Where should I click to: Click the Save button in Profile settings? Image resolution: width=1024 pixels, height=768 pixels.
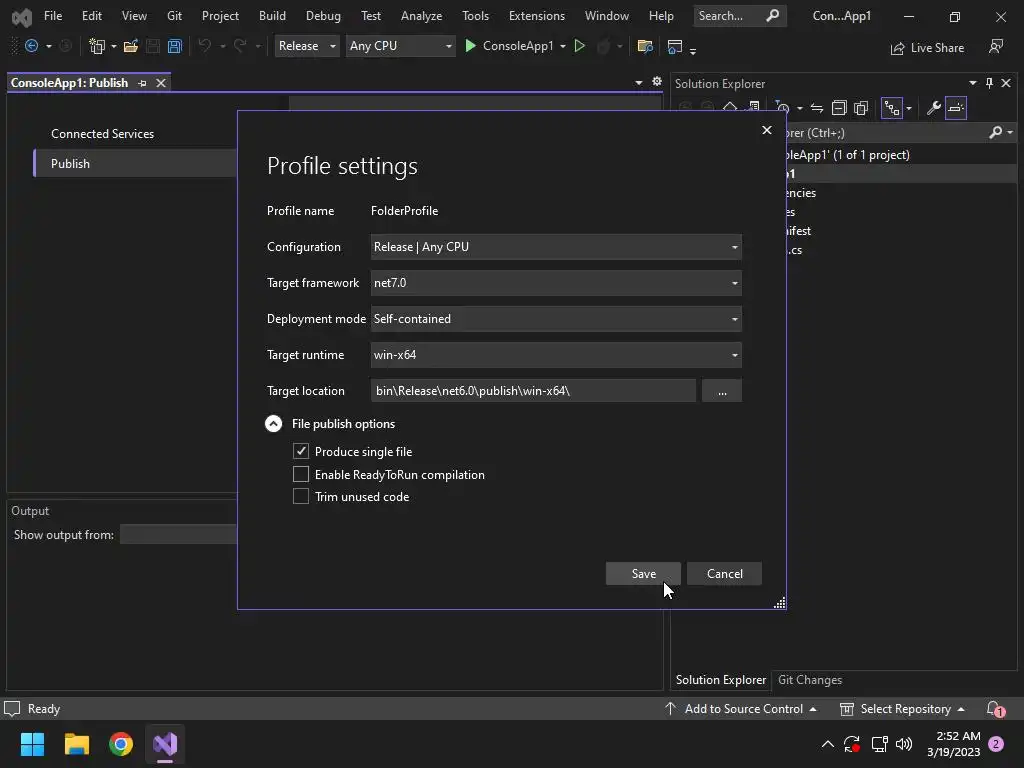tap(643, 573)
